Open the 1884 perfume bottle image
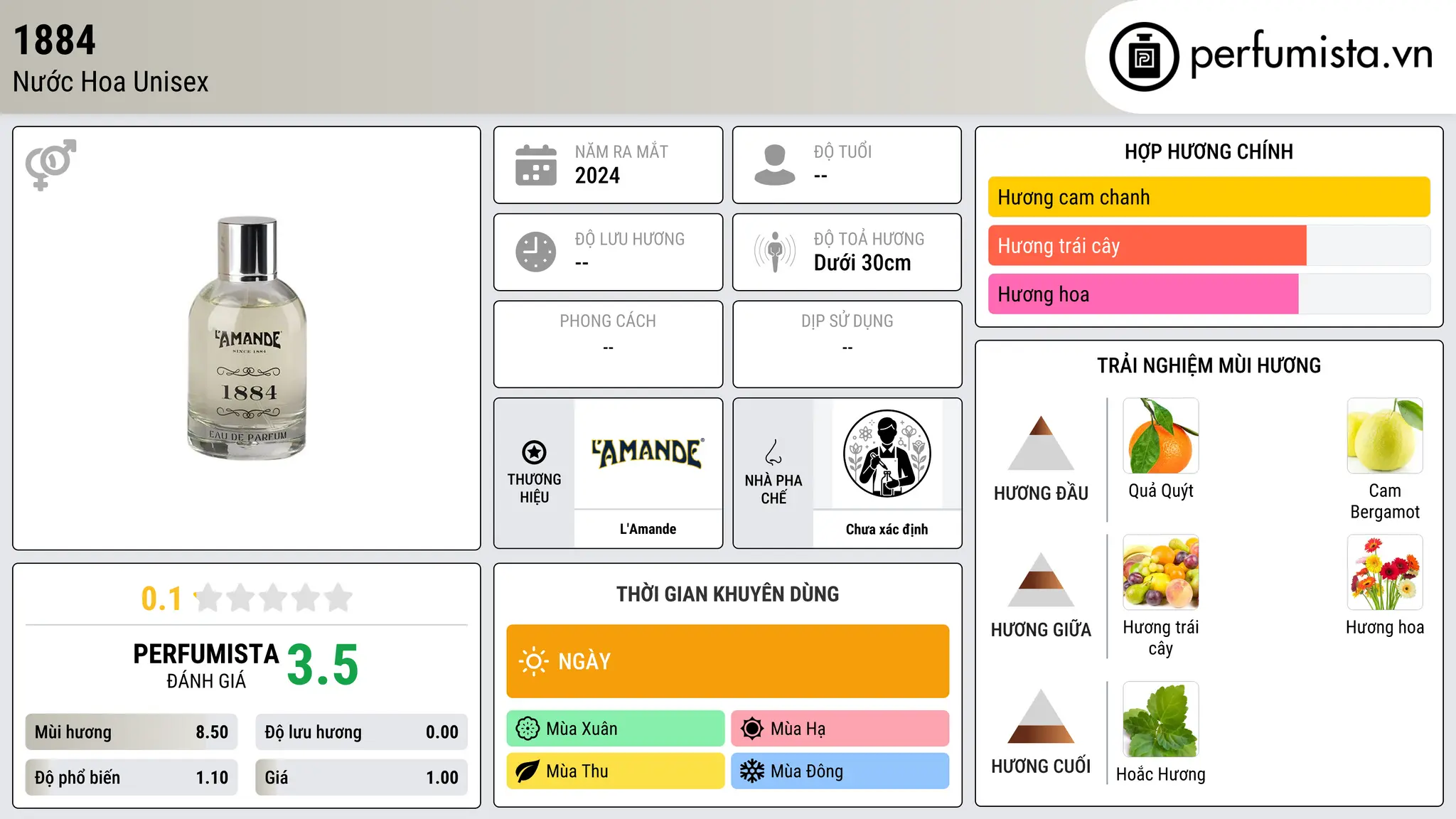 [247, 338]
